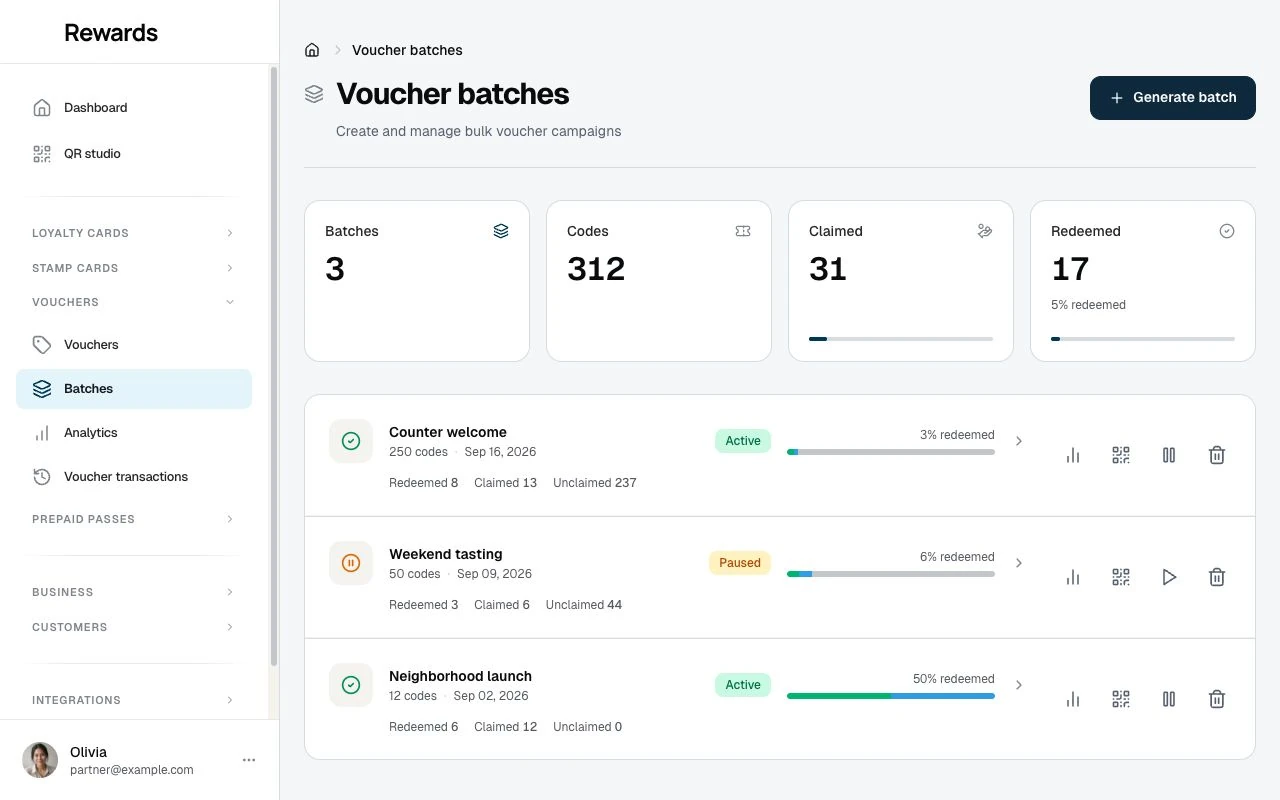Pause the Counter welcome batch

pyautogui.click(x=1169, y=455)
